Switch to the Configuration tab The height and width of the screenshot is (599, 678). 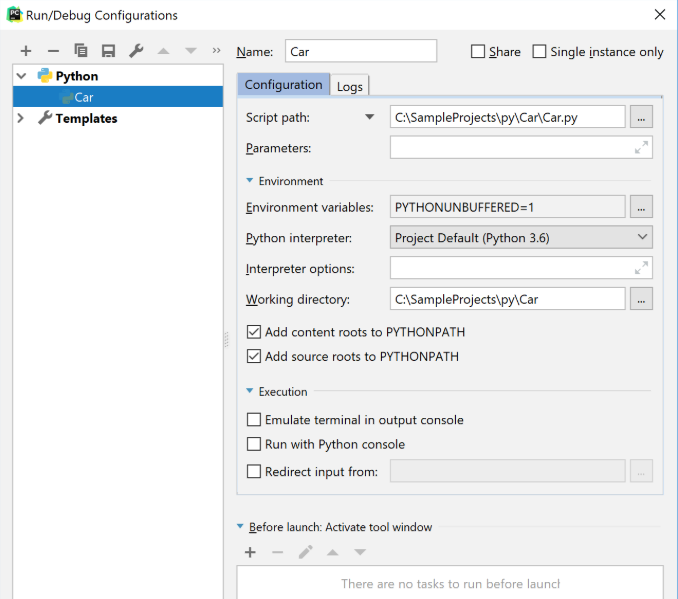tap(284, 84)
